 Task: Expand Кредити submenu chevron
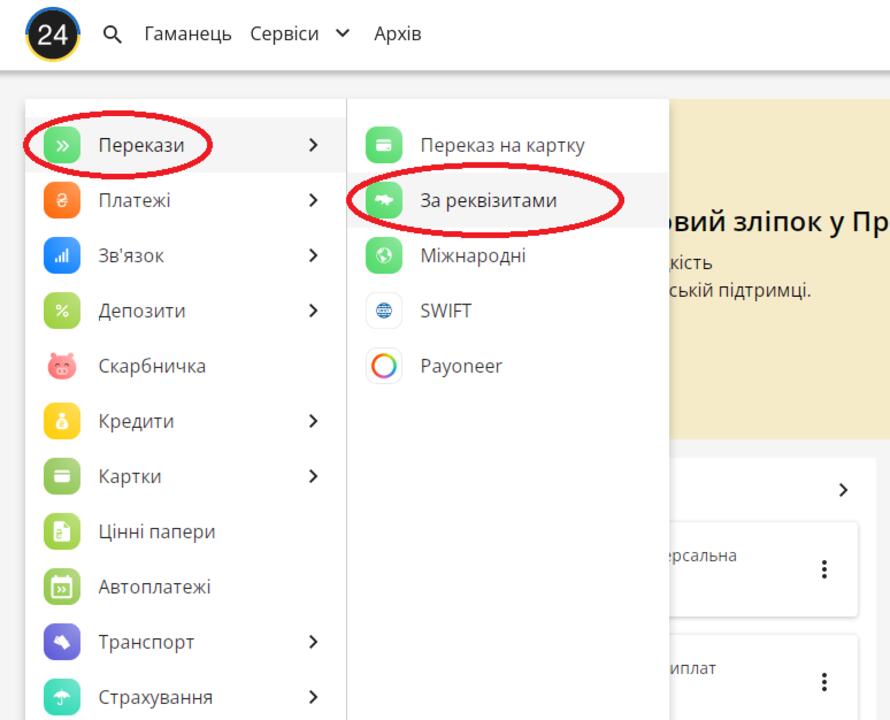[313, 421]
